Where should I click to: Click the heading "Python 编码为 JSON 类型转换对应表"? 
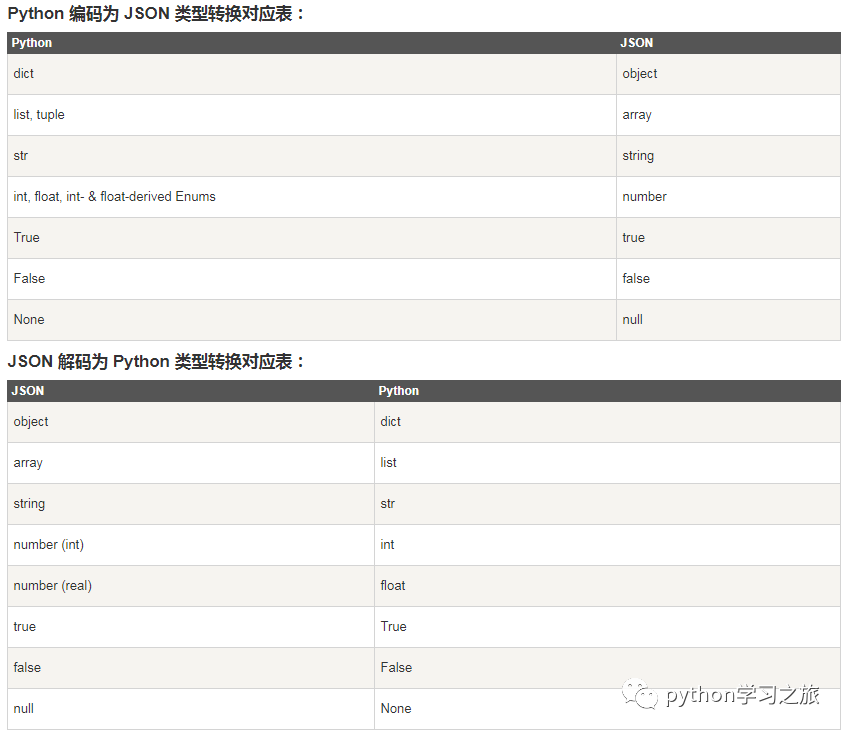pyautogui.click(x=155, y=14)
